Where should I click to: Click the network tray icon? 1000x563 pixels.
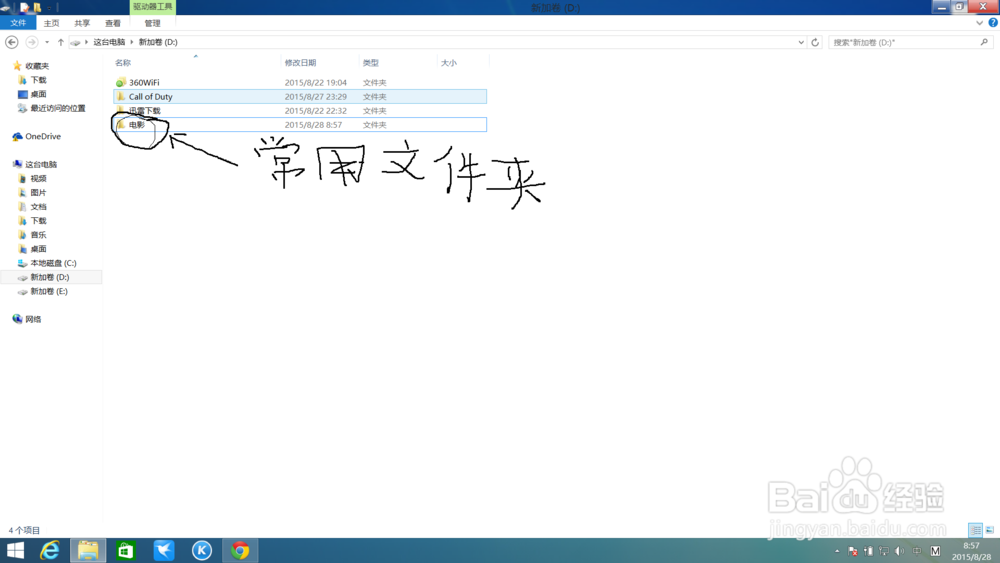(x=883, y=551)
